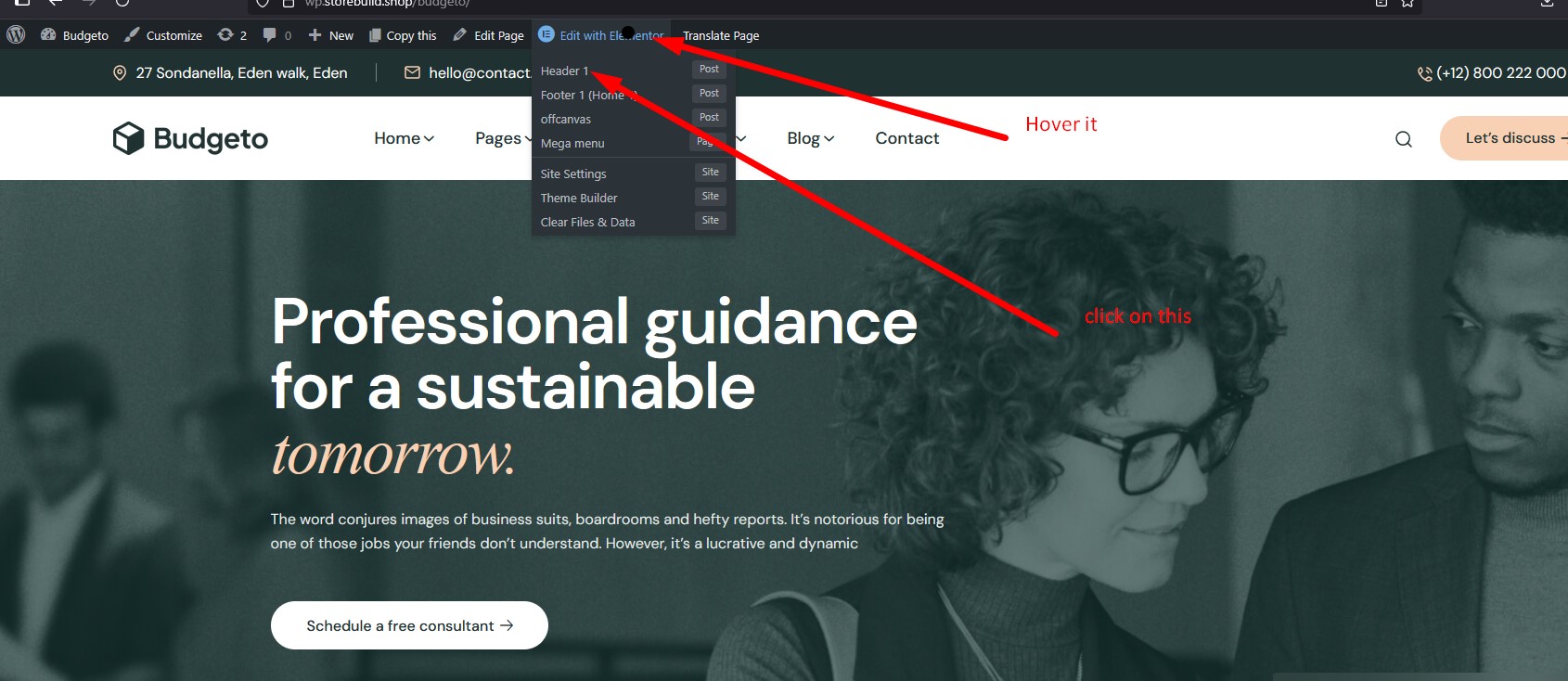
Task: Click the Customize paintbrush icon
Action: click(133, 35)
